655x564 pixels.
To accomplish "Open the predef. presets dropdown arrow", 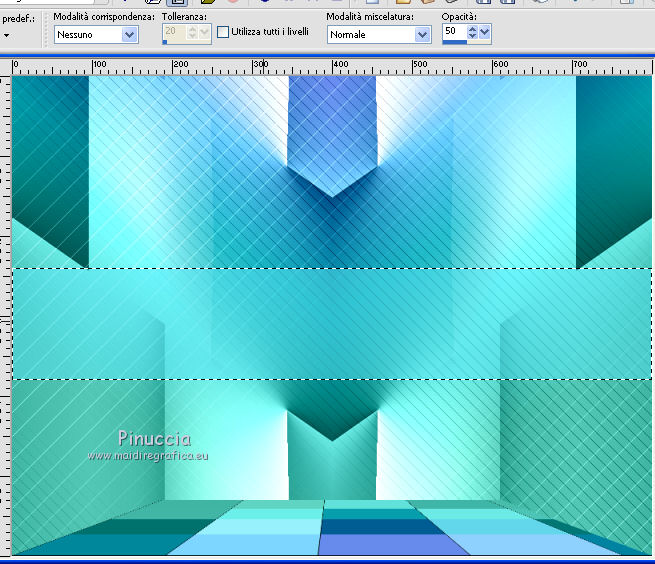I will (x=7, y=36).
